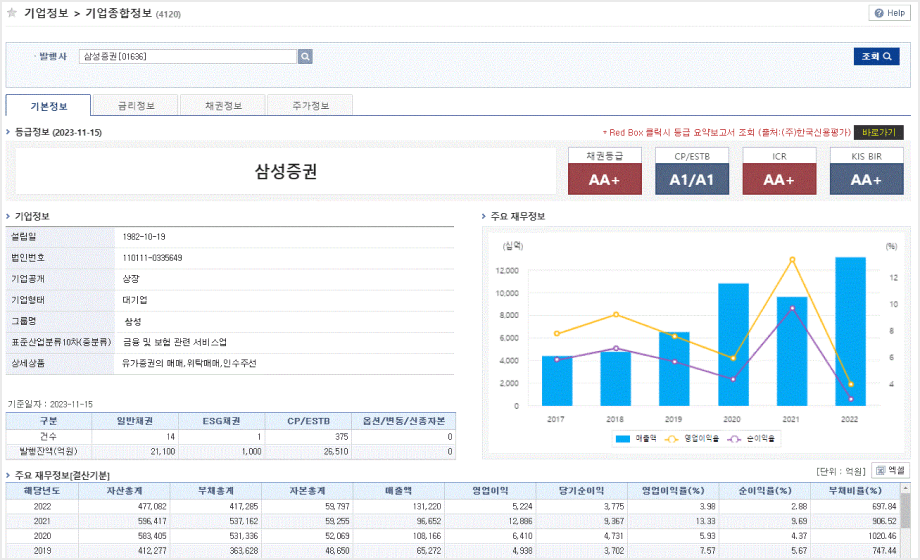The width and height of the screenshot is (920, 560).
Task: Toggle the 순이익율 purple legend marker
Action: pyautogui.click(x=734, y=438)
